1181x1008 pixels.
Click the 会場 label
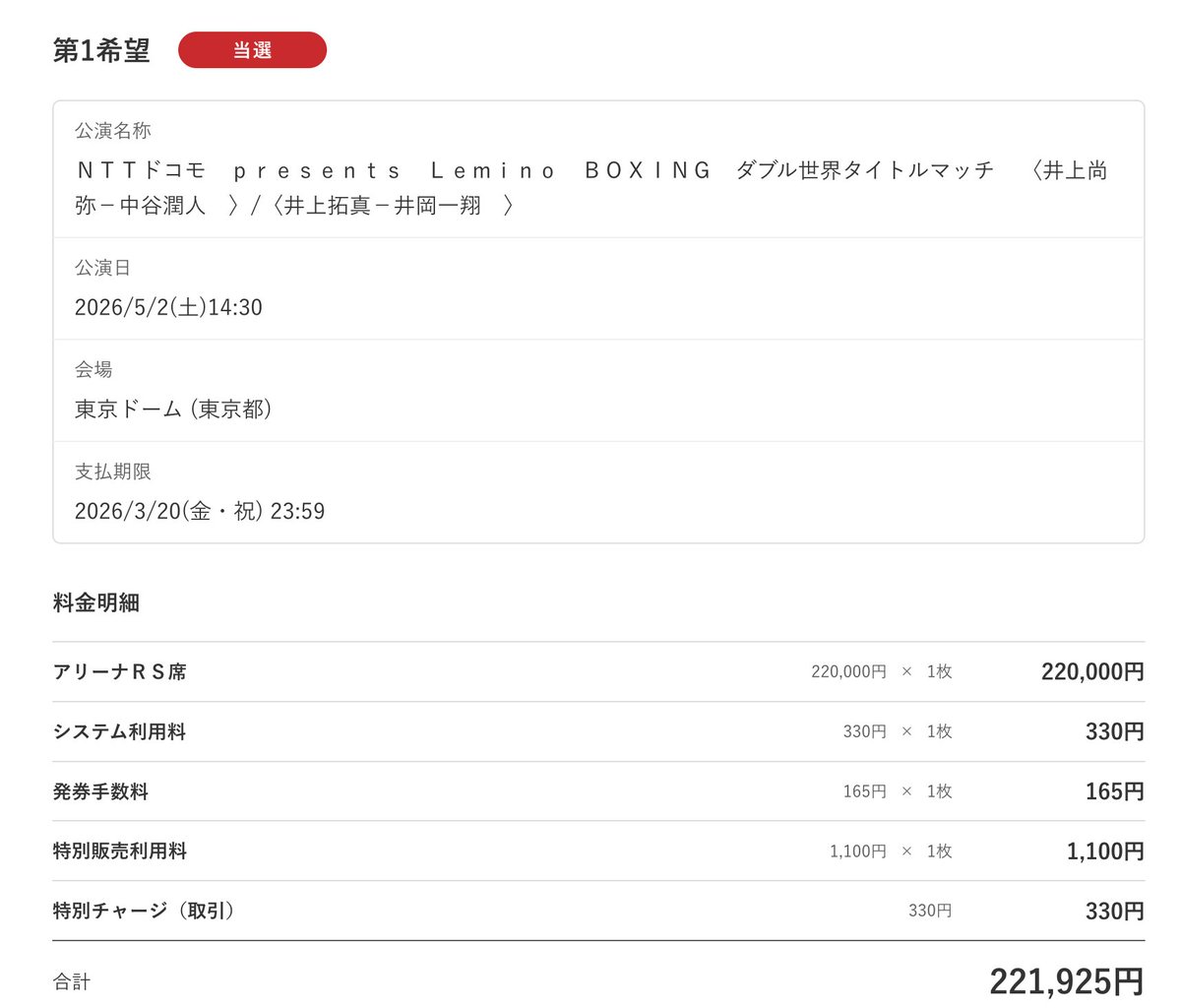click(93, 370)
